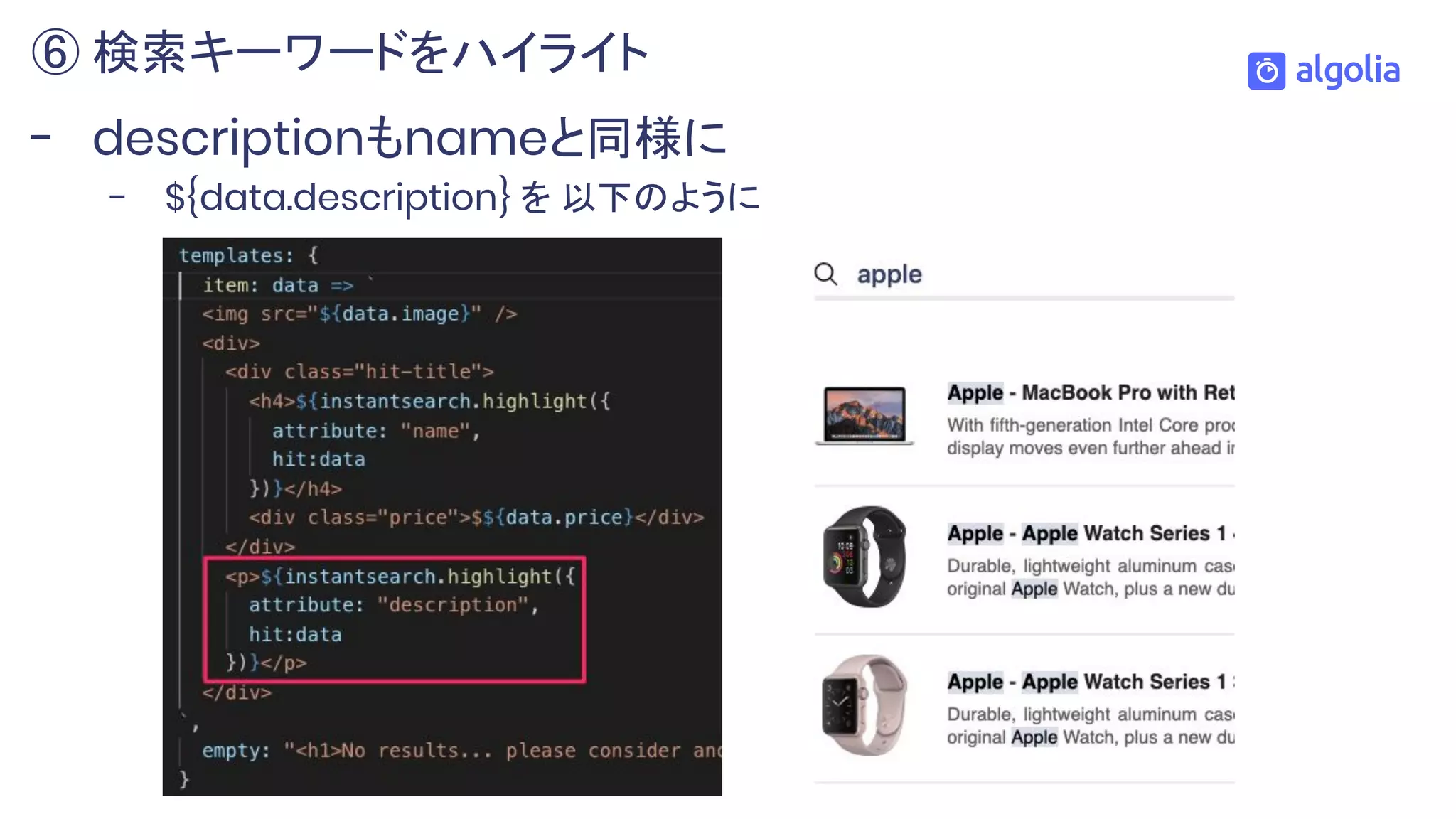
Task: Click the empty: No results code line
Action: pos(462,751)
